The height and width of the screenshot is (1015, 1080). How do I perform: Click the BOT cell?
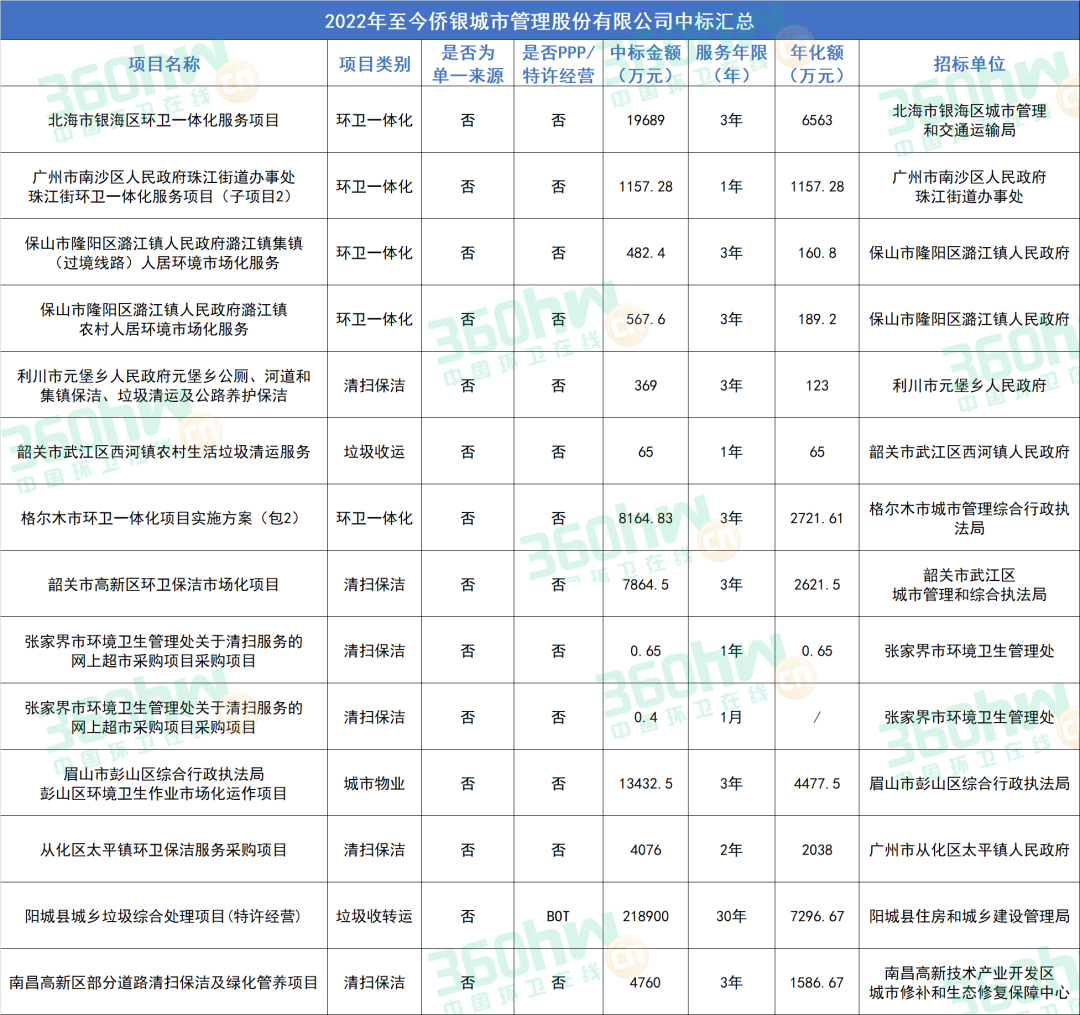pos(559,917)
